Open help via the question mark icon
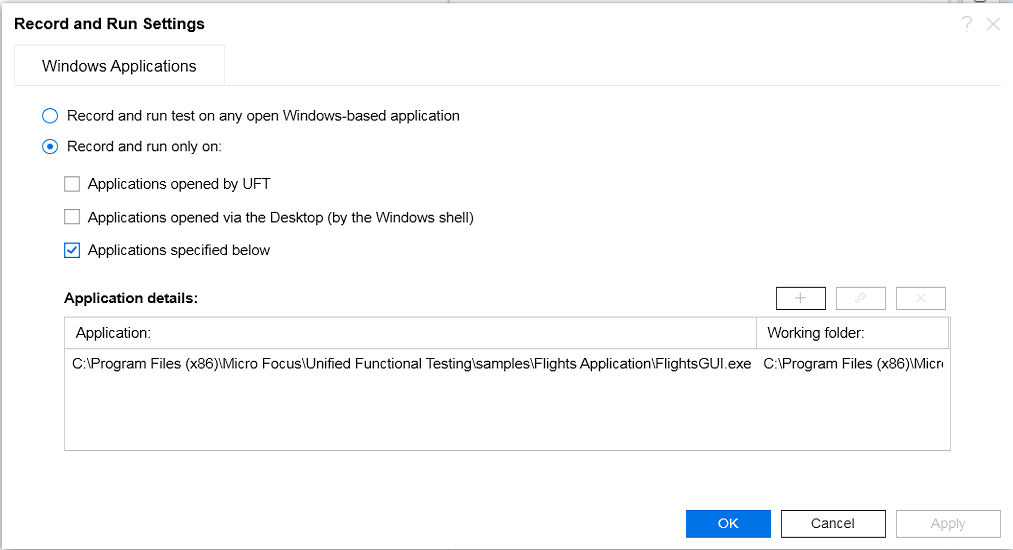The height and width of the screenshot is (550, 1013). 967,24
